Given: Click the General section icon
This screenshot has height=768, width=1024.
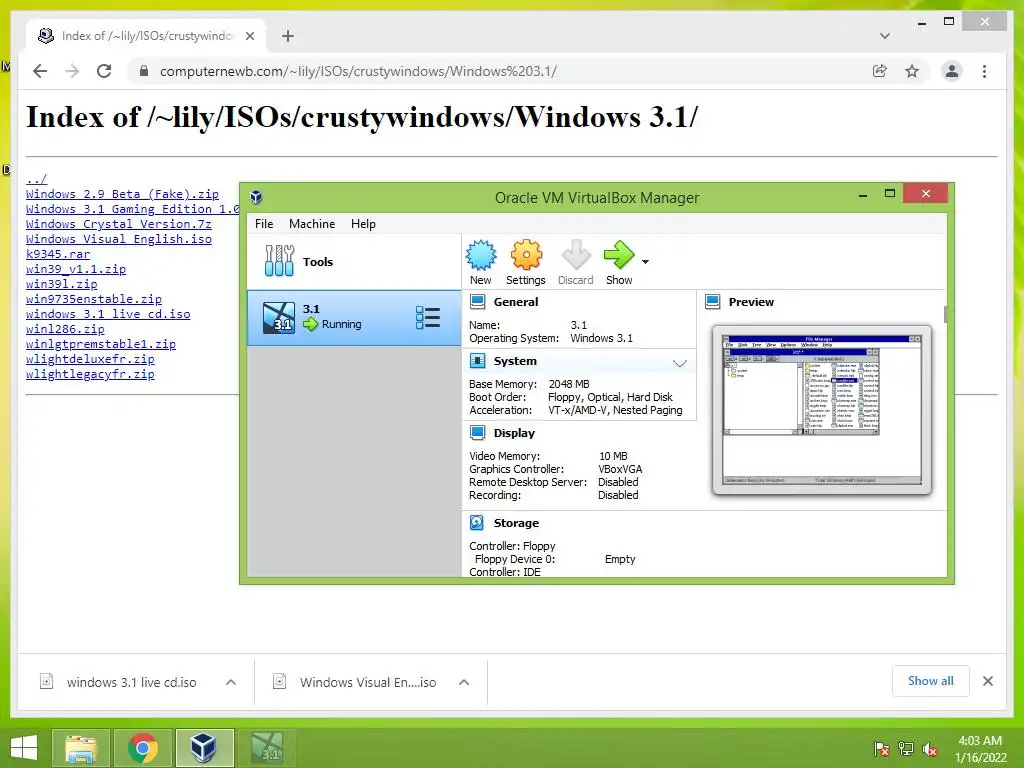Looking at the screenshot, I should [477, 302].
